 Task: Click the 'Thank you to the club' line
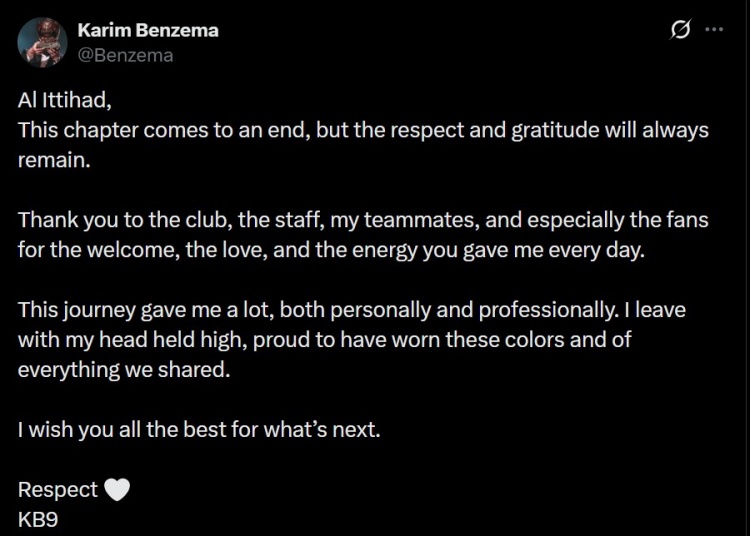[120, 220]
